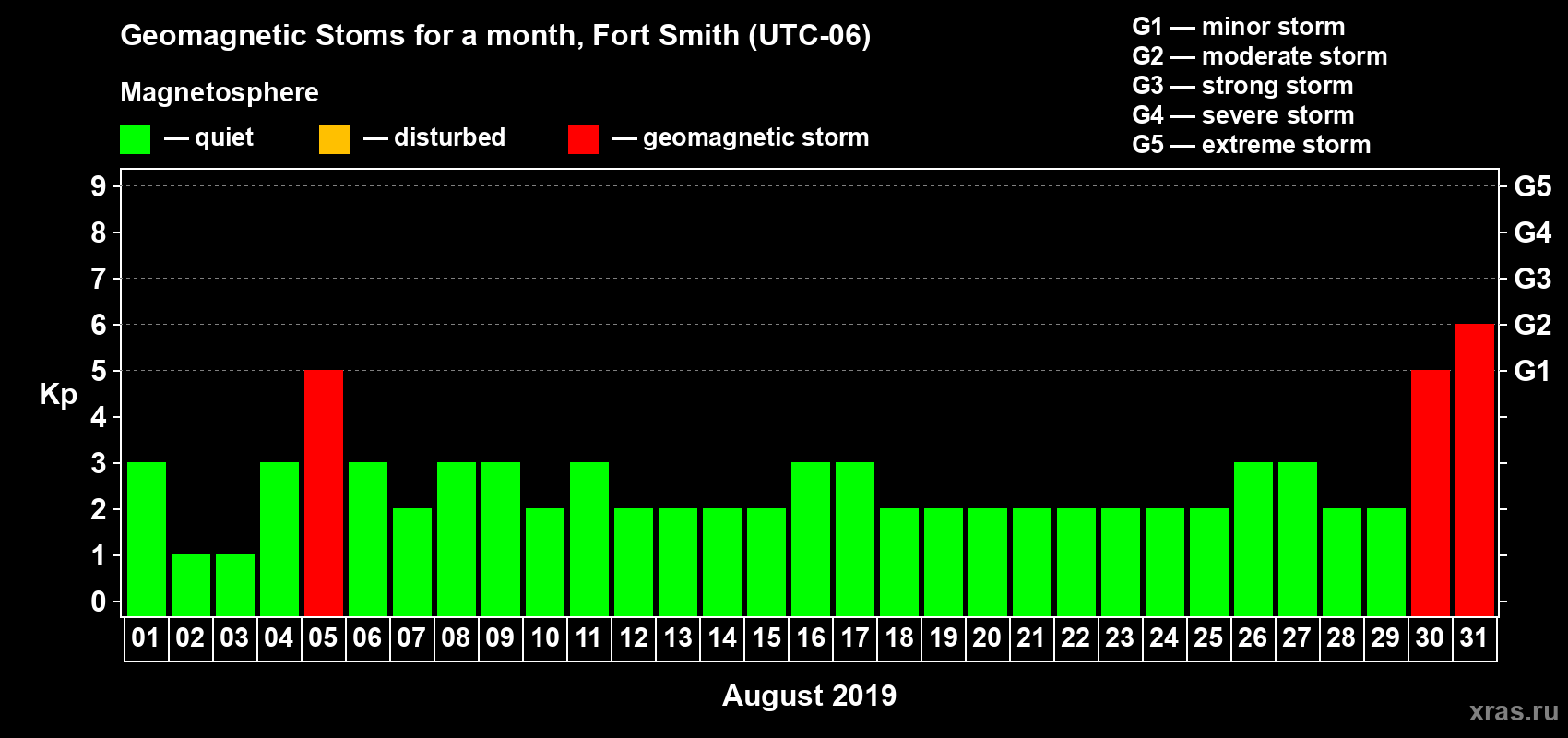Click the date cell '31' on the axis
The width and height of the screenshot is (1568, 738).
coord(1475,638)
